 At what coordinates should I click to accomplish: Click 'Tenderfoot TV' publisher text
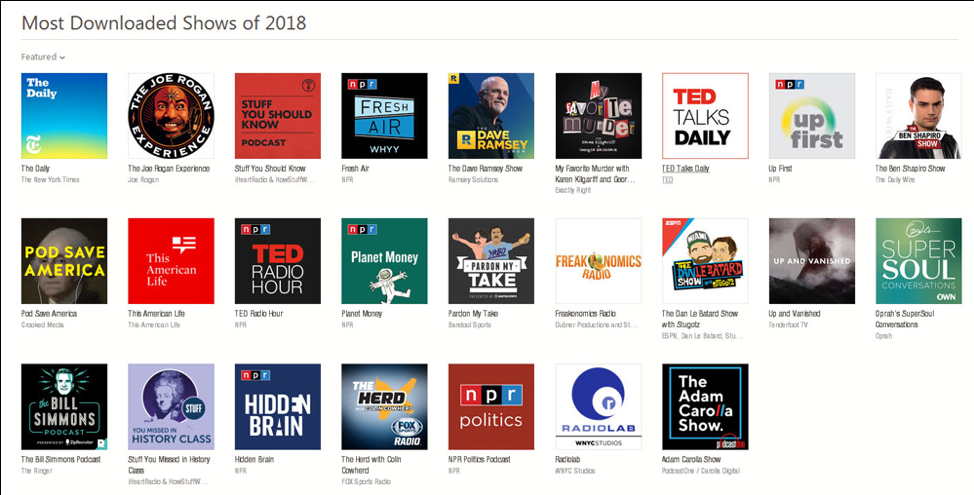point(790,325)
